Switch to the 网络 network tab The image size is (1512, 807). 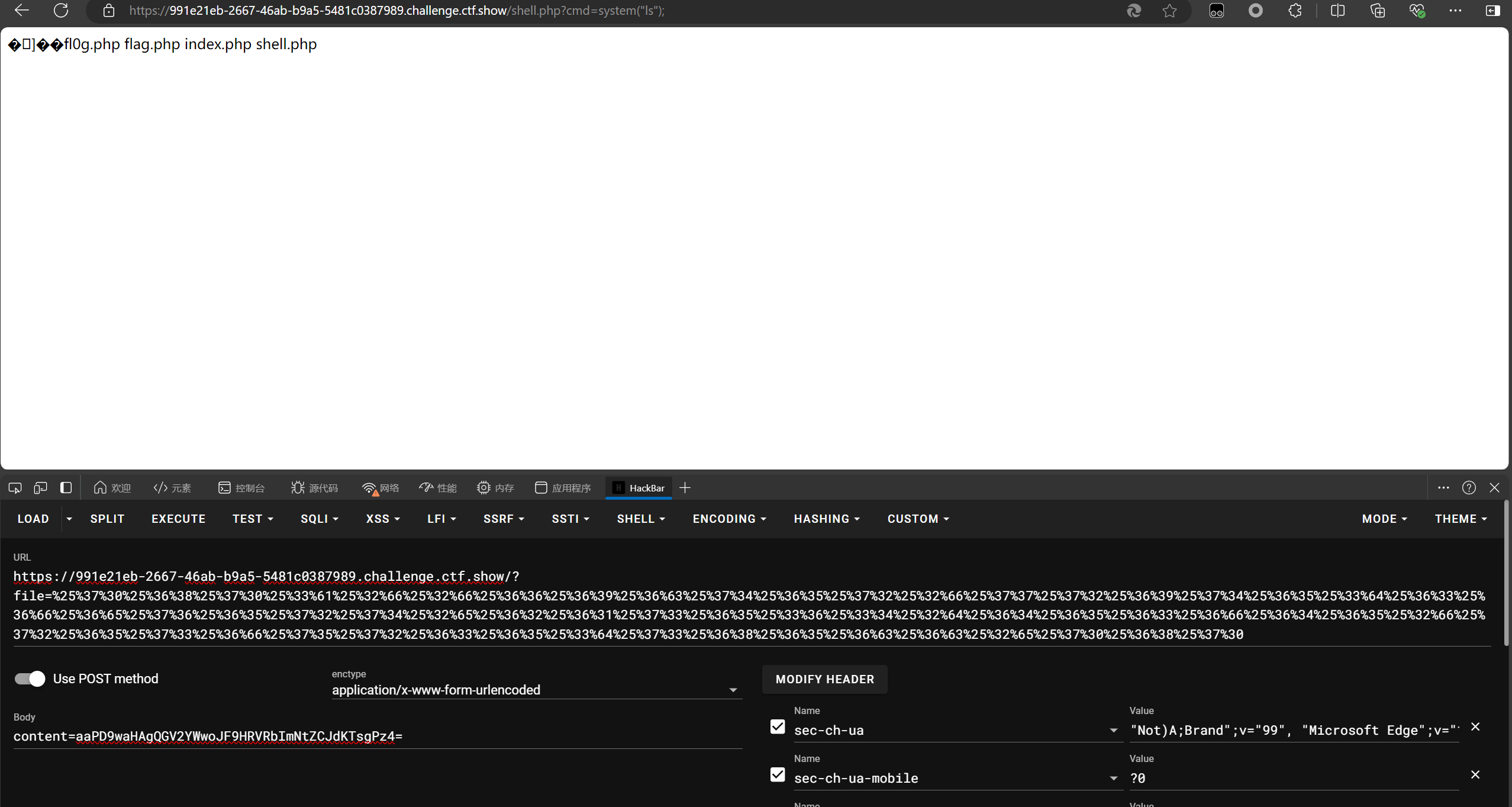click(381, 488)
